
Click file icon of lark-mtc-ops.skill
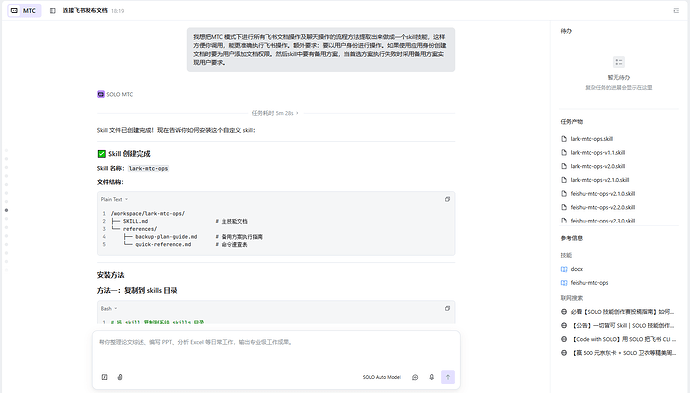click(x=564, y=139)
